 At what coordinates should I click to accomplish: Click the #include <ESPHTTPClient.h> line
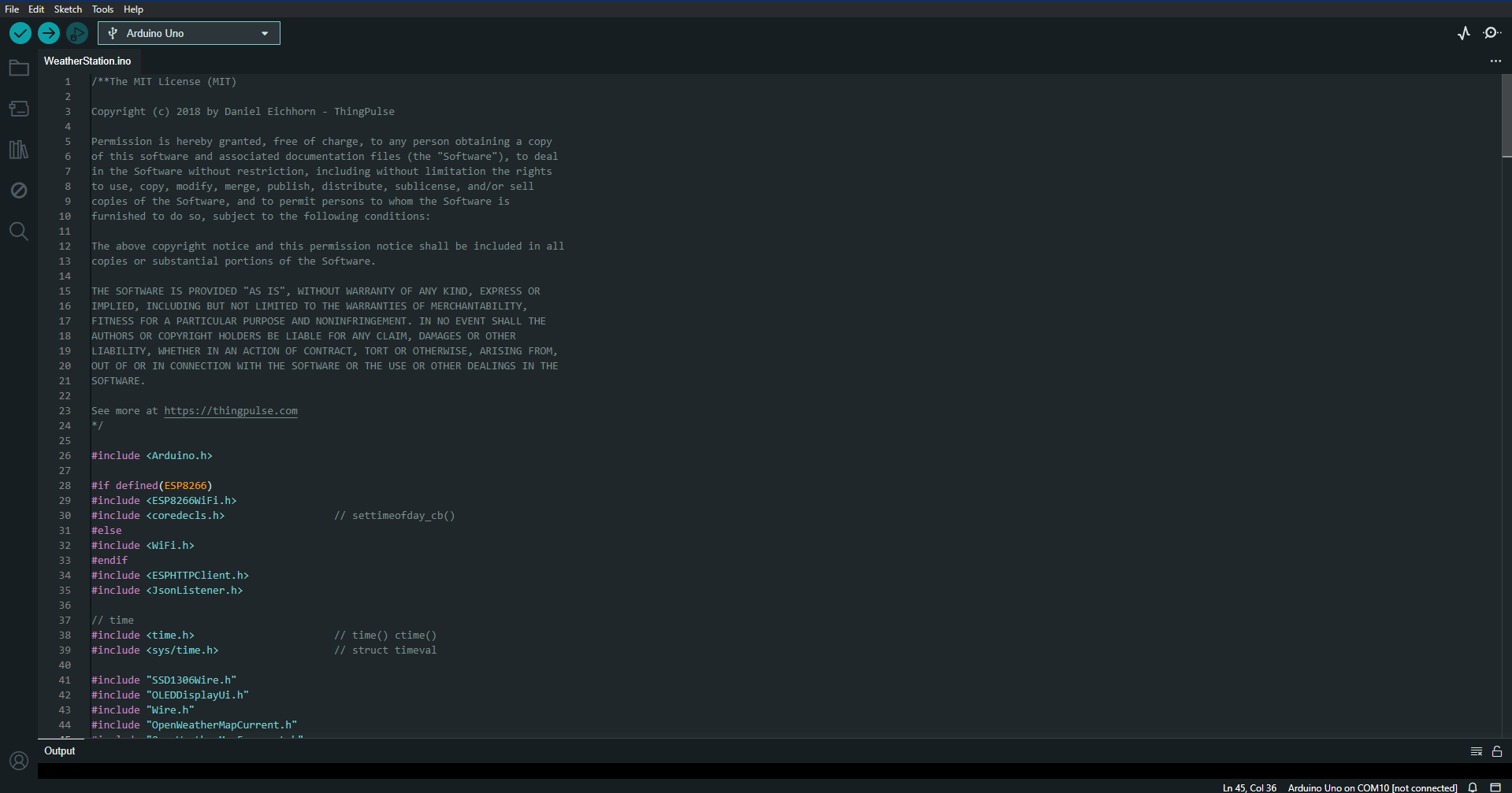pos(170,576)
